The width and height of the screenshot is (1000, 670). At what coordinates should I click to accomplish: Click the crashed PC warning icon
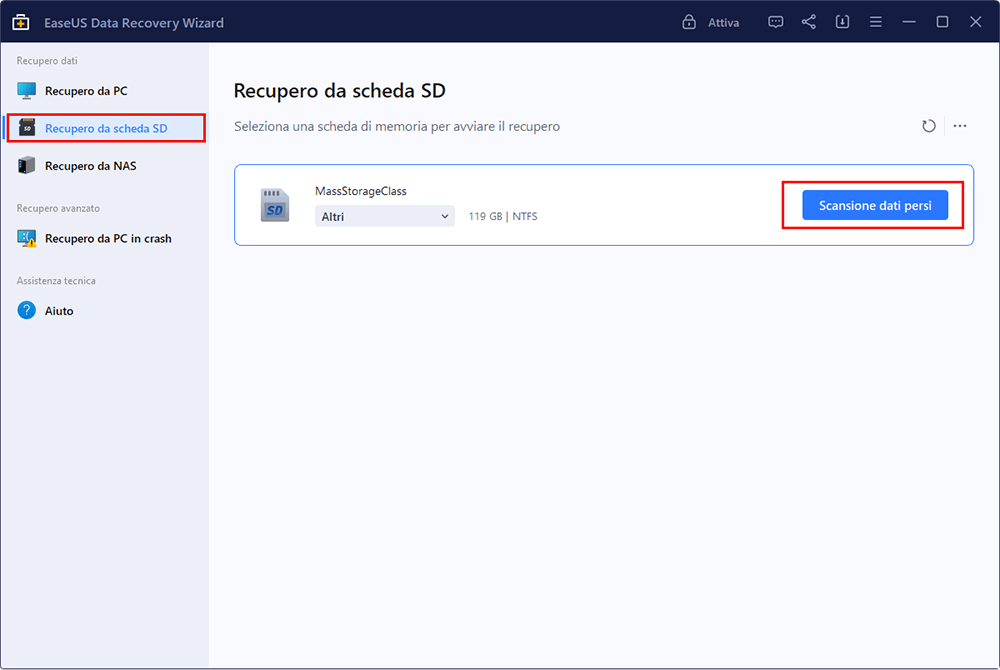tap(26, 238)
